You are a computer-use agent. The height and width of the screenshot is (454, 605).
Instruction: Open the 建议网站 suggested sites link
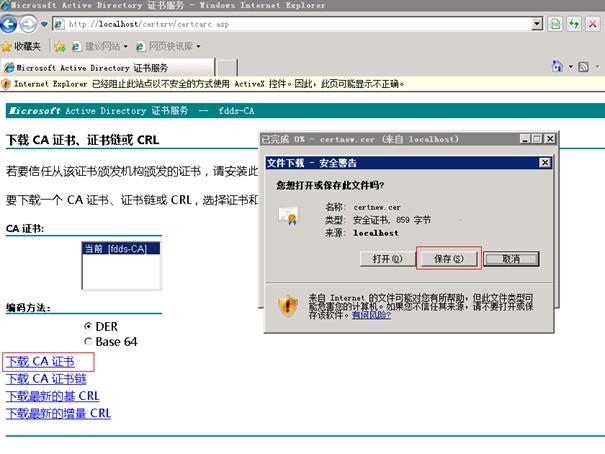coord(100,46)
